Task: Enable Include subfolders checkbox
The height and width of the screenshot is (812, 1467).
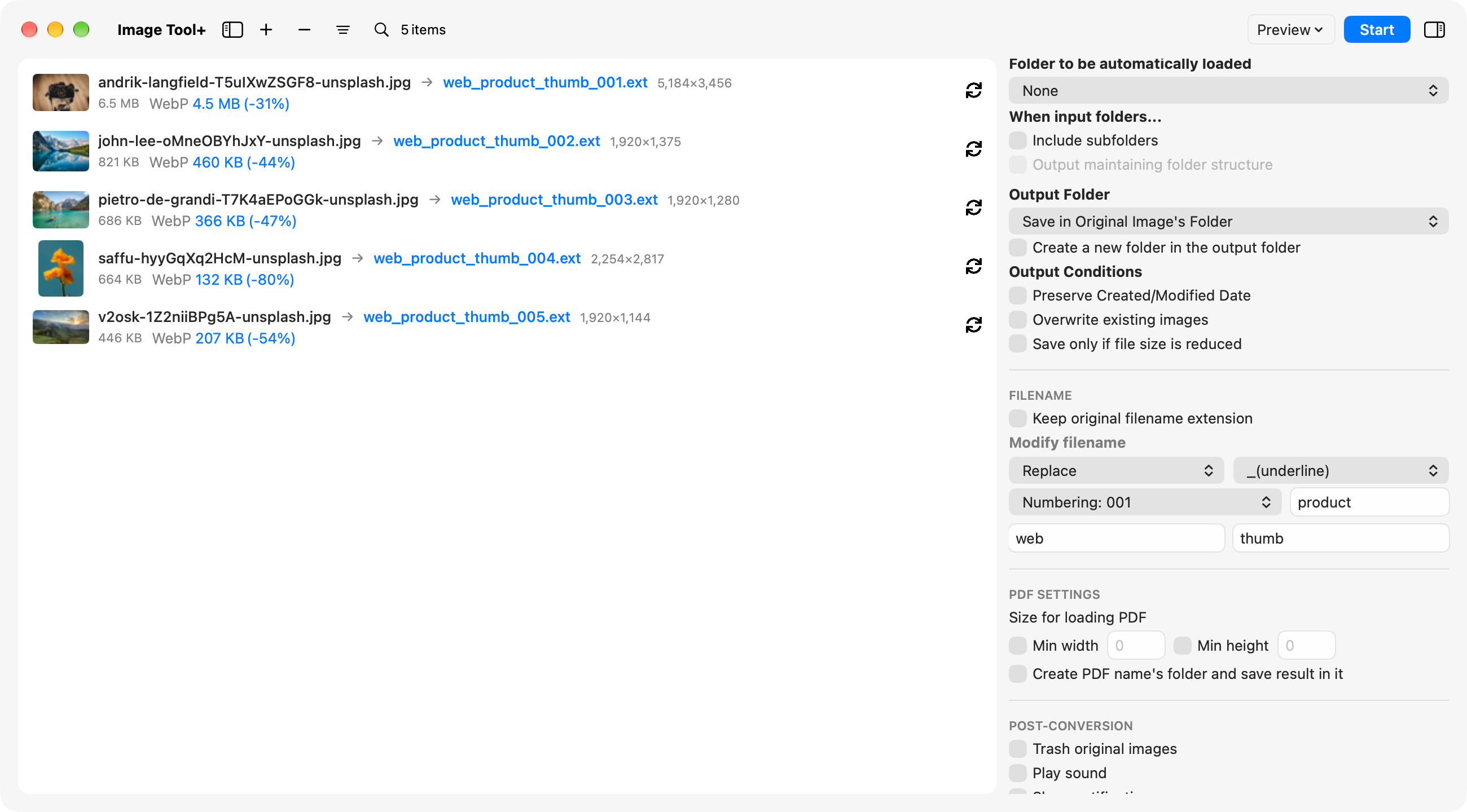Action: (x=1018, y=140)
